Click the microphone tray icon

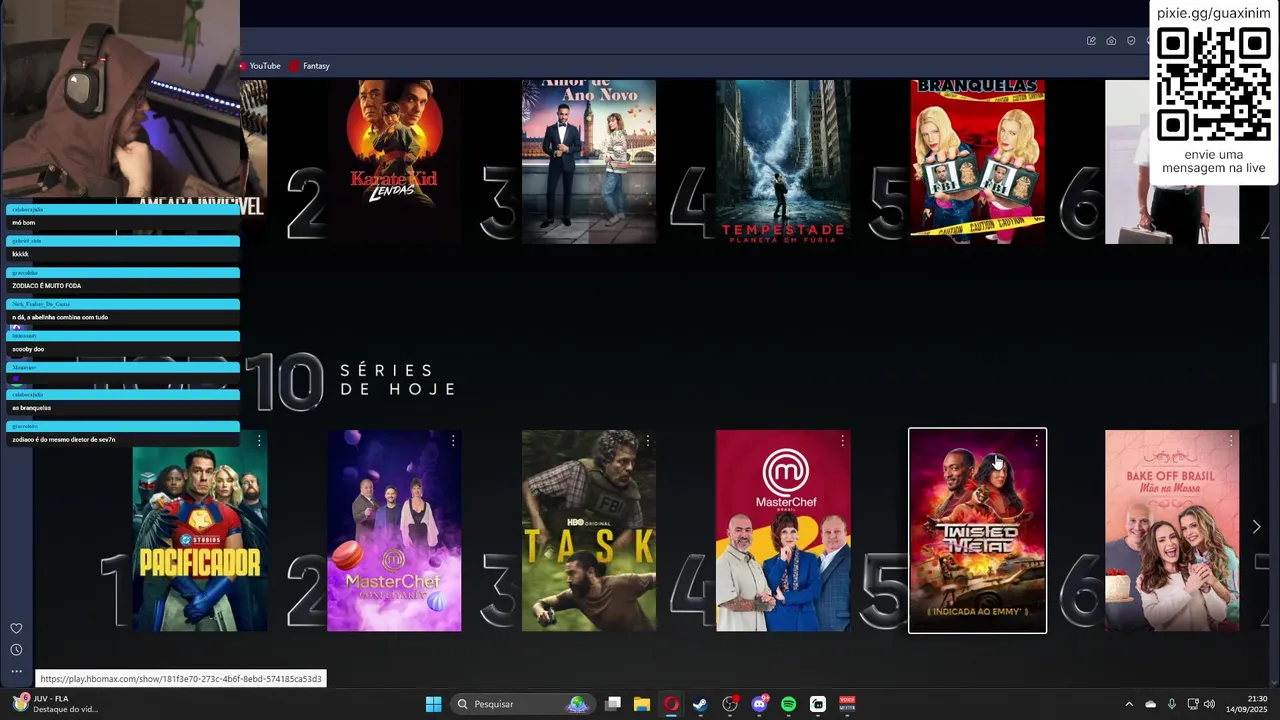pyautogui.click(x=1171, y=704)
